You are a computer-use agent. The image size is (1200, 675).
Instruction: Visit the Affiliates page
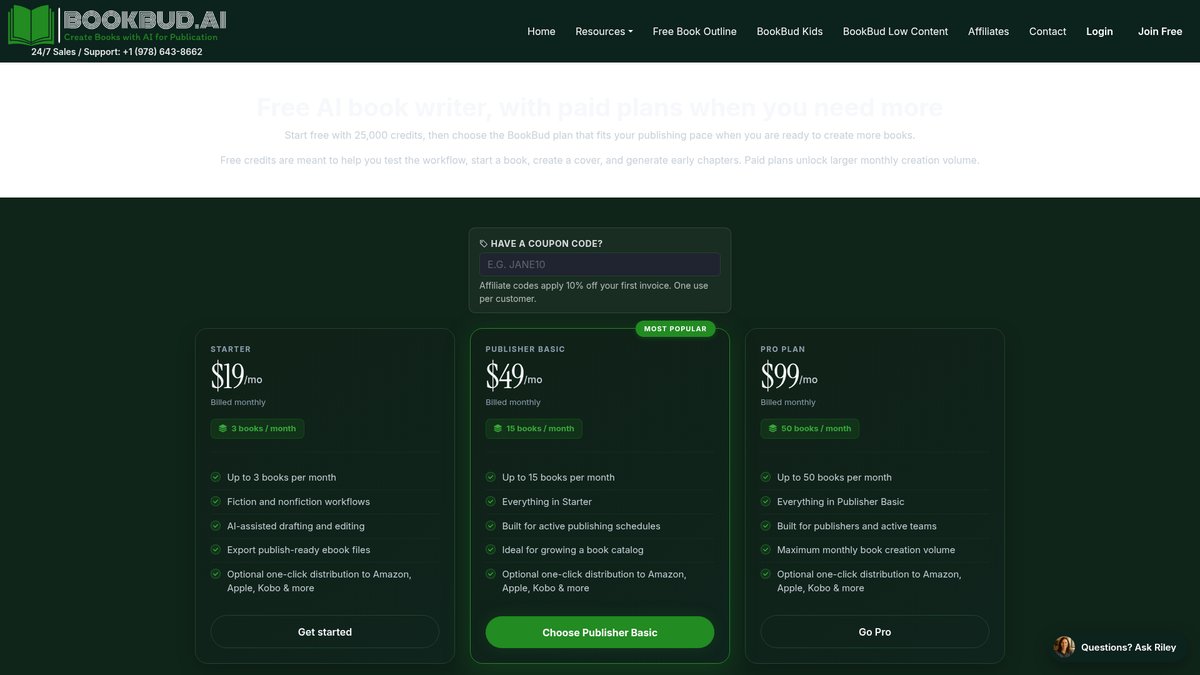pyautogui.click(x=988, y=31)
